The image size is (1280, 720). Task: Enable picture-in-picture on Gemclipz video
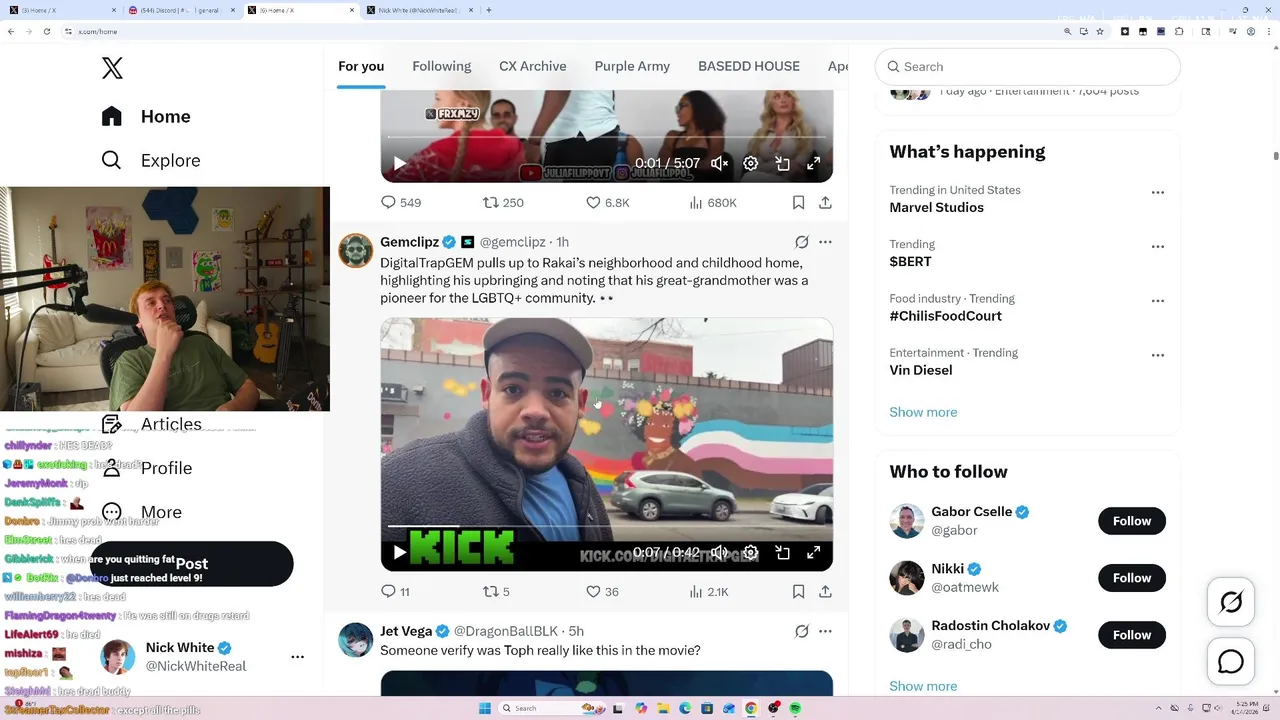[783, 552]
